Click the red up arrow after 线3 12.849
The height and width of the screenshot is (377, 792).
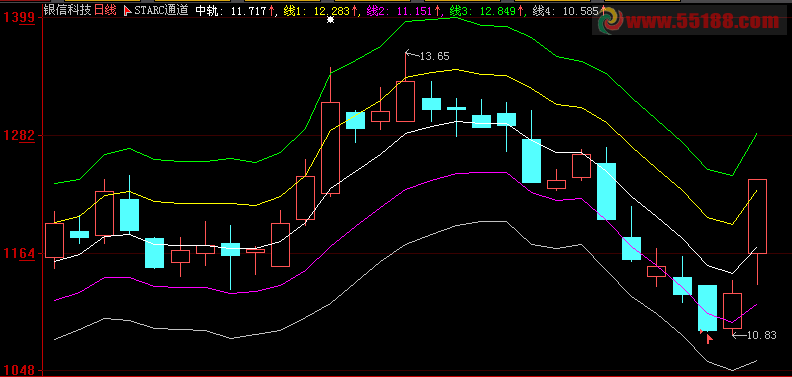click(x=520, y=11)
